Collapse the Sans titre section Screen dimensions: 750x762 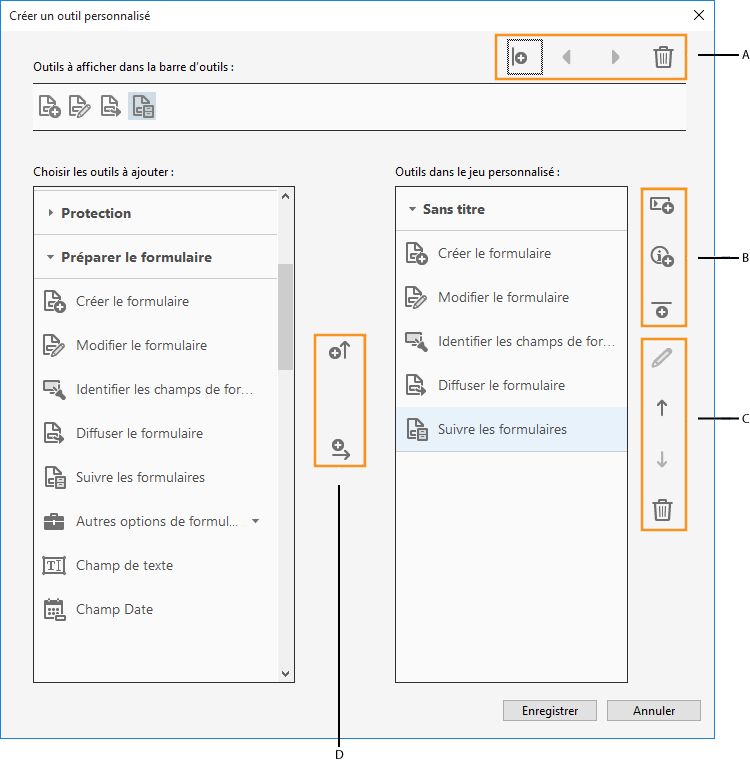[412, 210]
